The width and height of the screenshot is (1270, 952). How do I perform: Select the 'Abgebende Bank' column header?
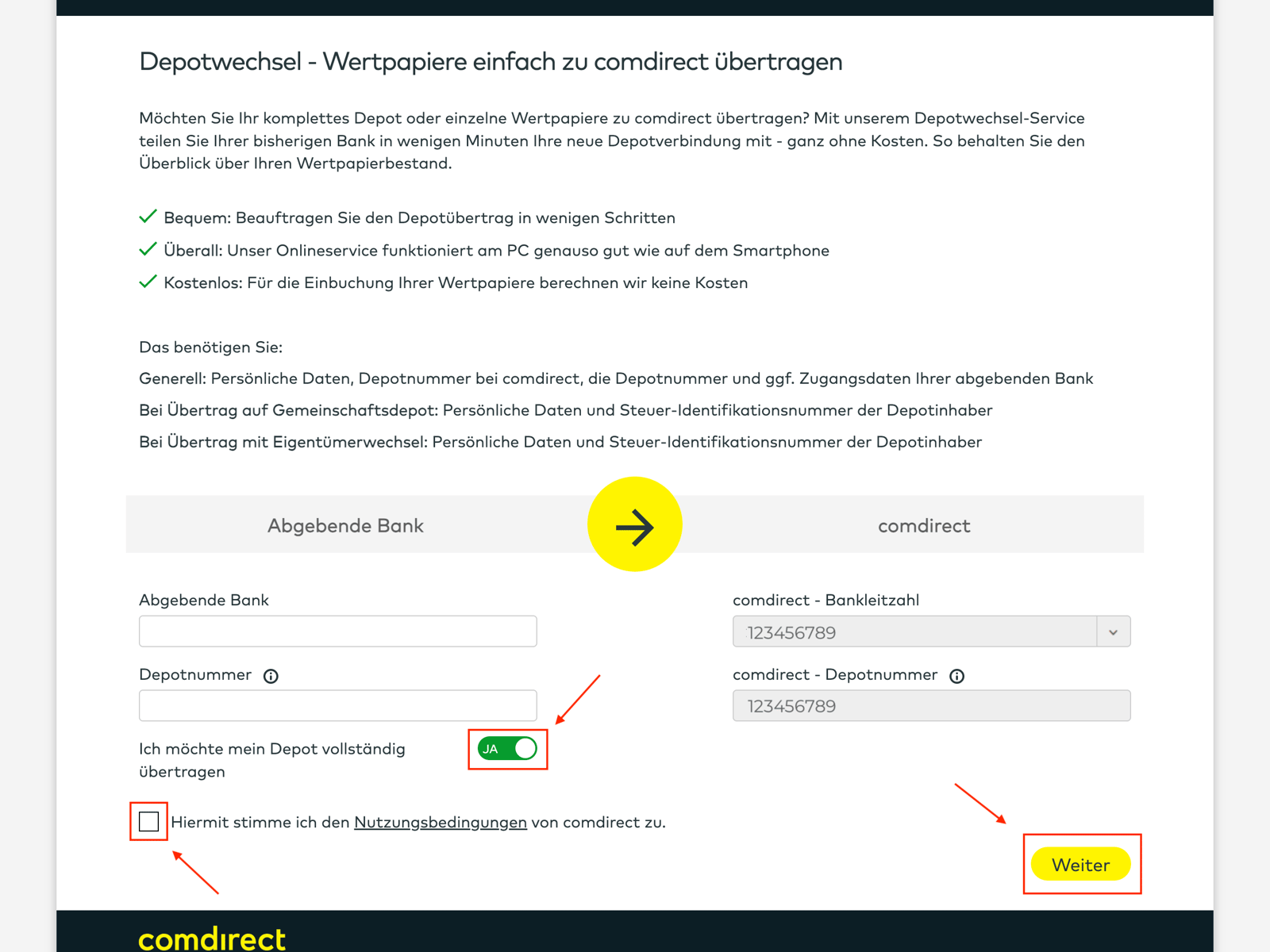pyautogui.click(x=345, y=524)
